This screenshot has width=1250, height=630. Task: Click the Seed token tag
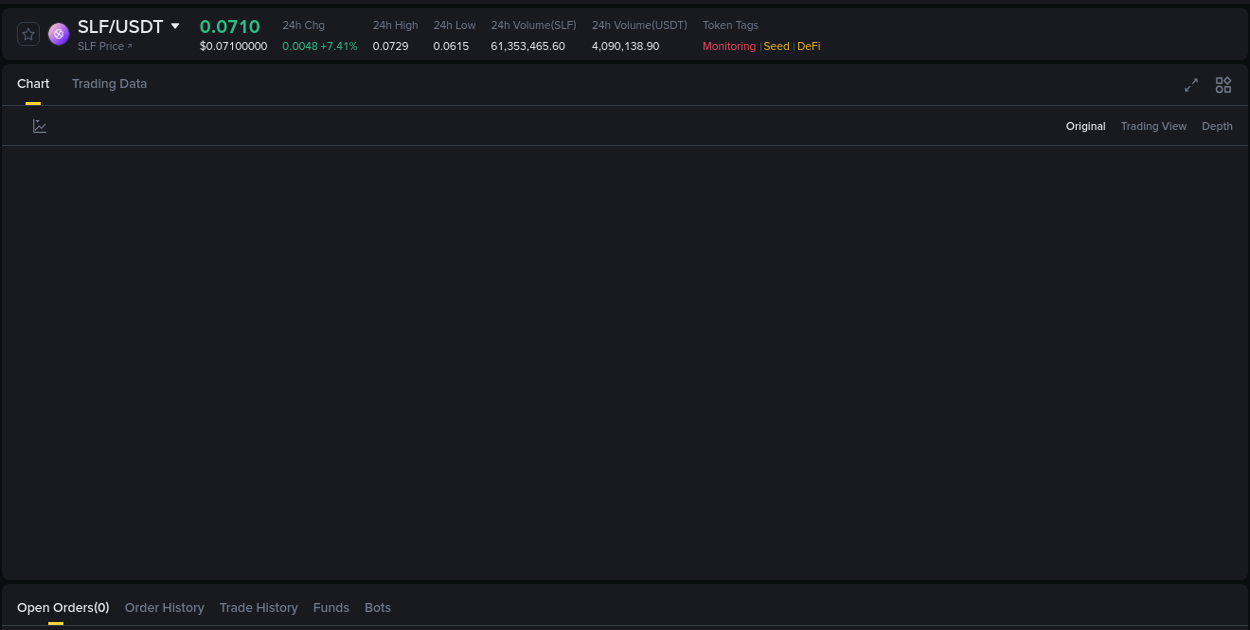[777, 46]
